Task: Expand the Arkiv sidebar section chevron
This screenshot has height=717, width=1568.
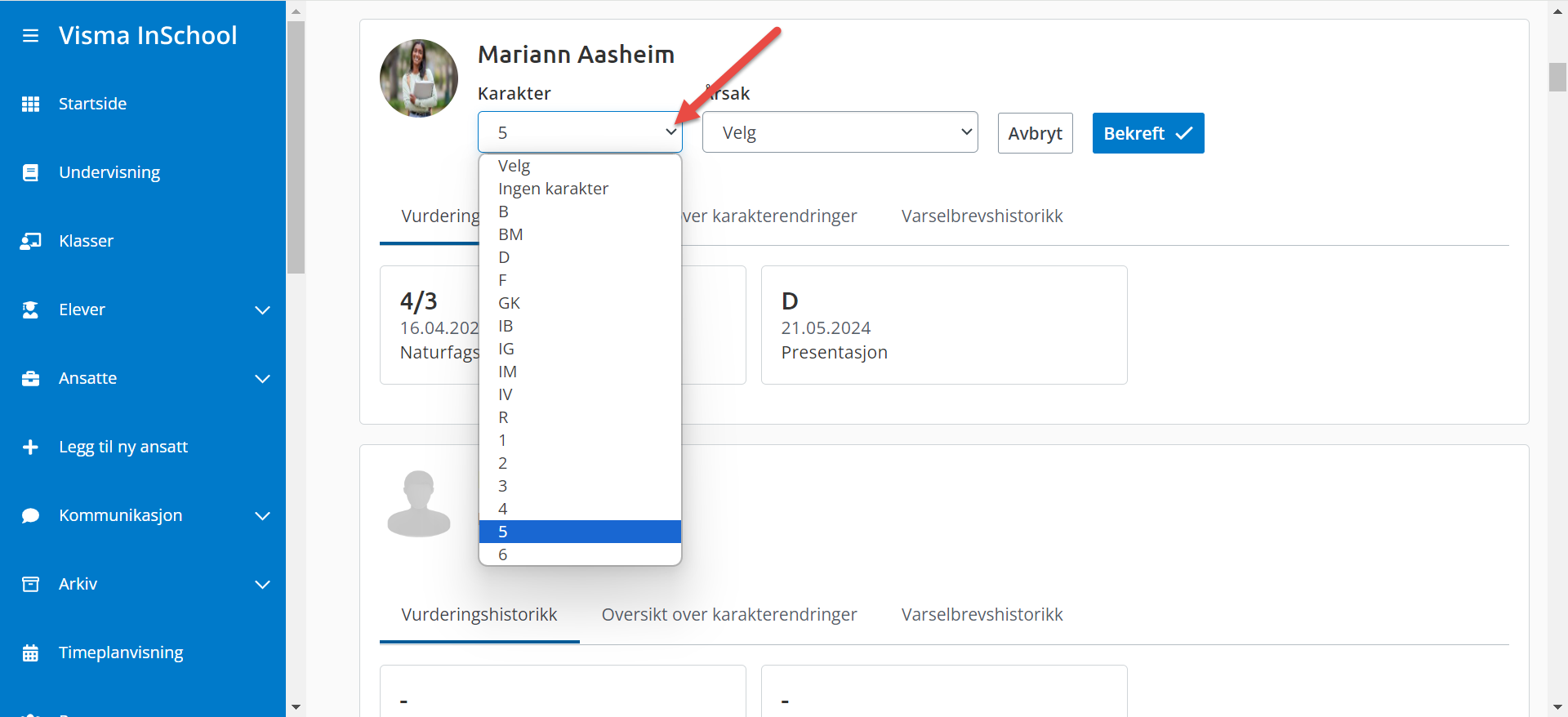Action: click(x=262, y=584)
